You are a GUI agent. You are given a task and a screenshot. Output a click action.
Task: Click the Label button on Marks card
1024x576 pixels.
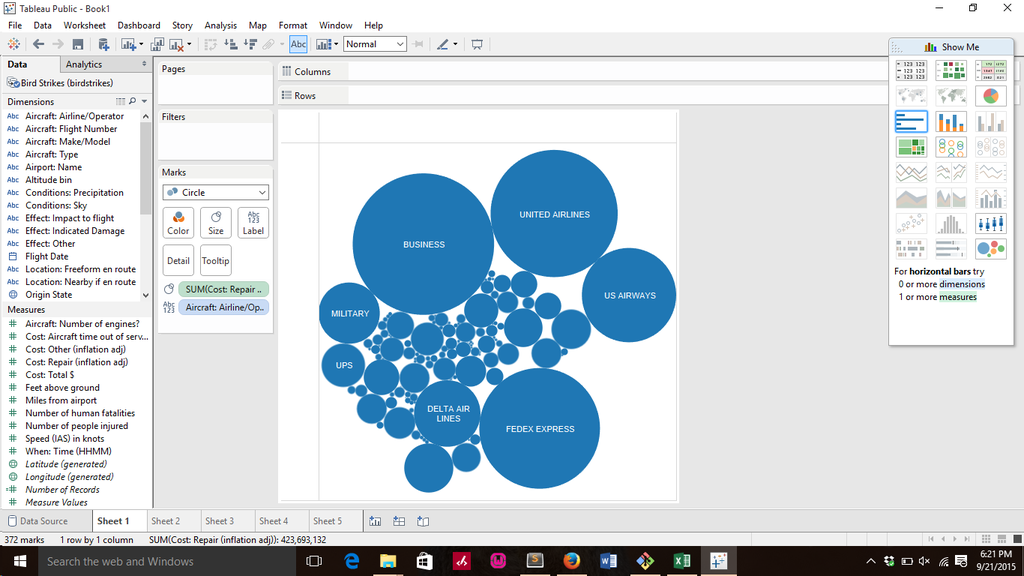click(x=253, y=223)
